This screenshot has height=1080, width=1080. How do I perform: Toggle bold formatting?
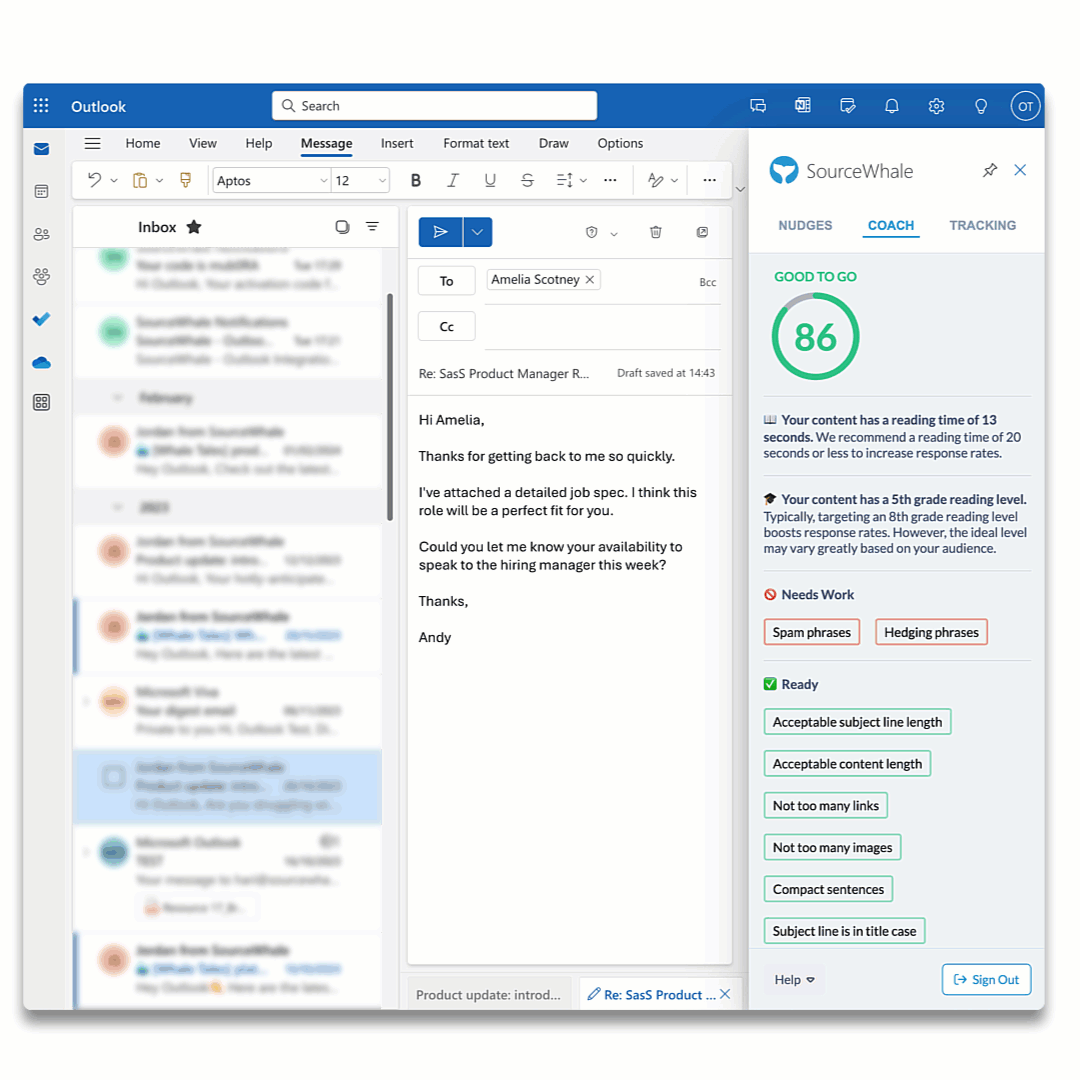coord(415,180)
